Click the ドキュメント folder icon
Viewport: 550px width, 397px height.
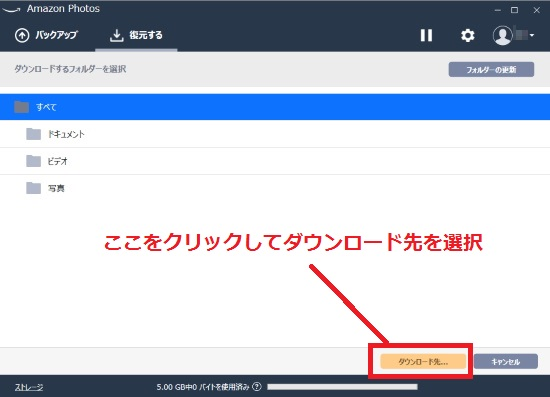coord(33,134)
